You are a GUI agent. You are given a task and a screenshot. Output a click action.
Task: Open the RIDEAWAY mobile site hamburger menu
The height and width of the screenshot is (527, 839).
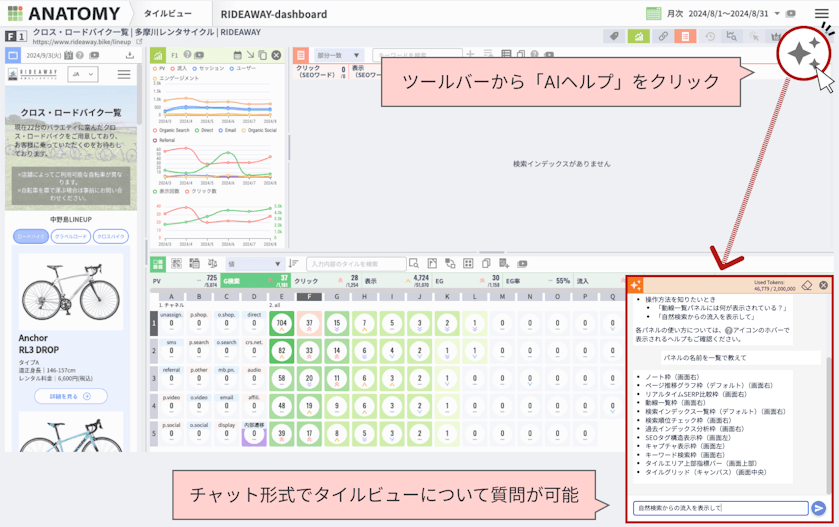click(x=124, y=74)
